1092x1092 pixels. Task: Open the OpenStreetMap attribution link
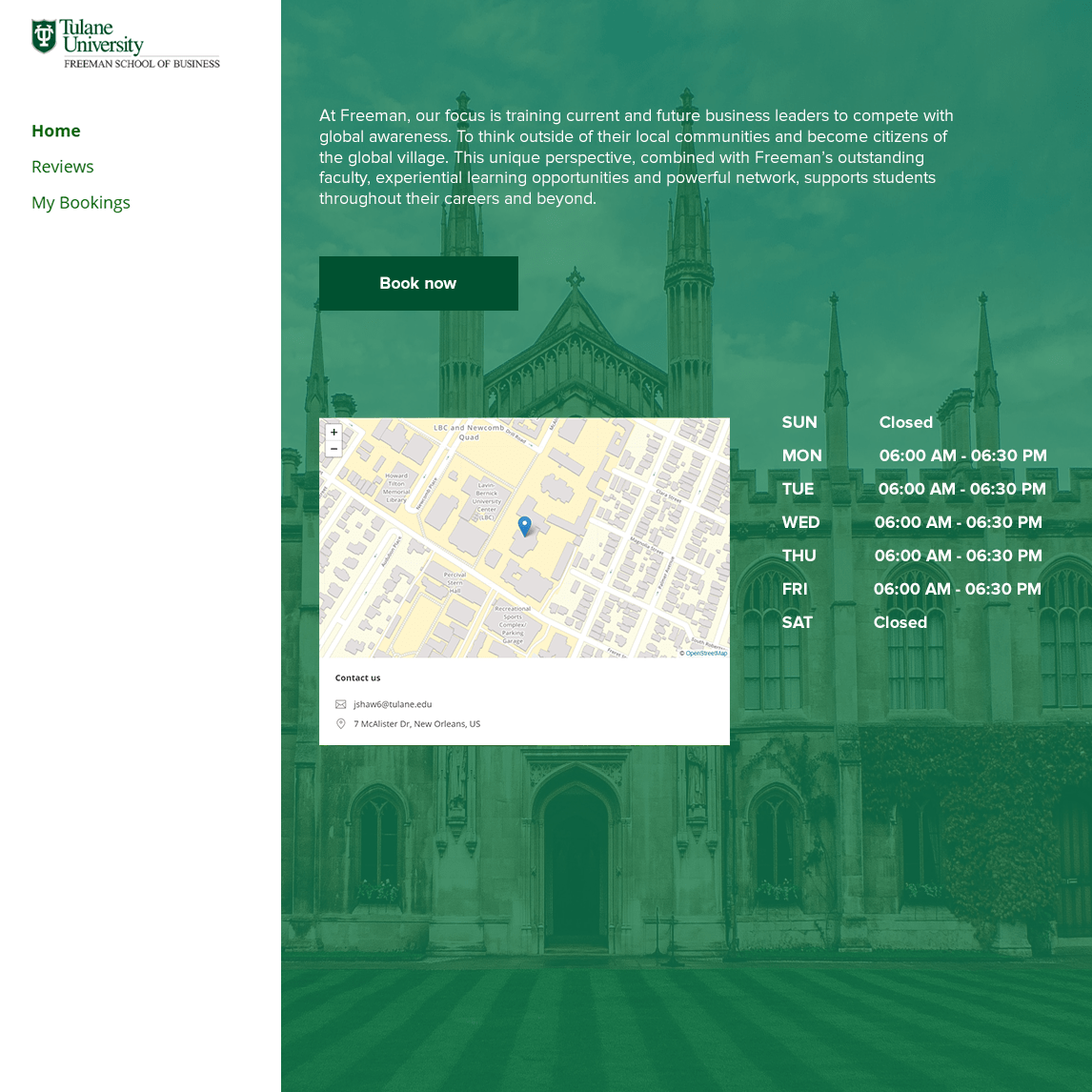(706, 653)
